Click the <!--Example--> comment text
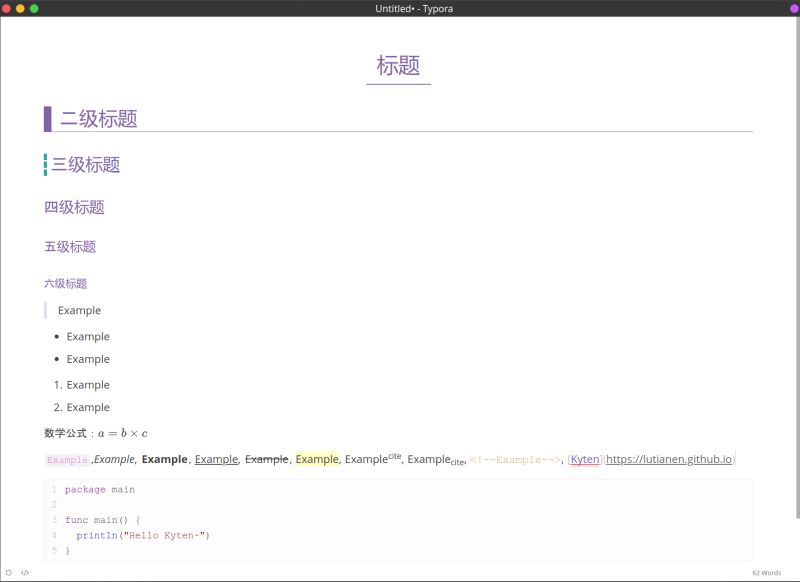The width and height of the screenshot is (800, 582). (515, 460)
